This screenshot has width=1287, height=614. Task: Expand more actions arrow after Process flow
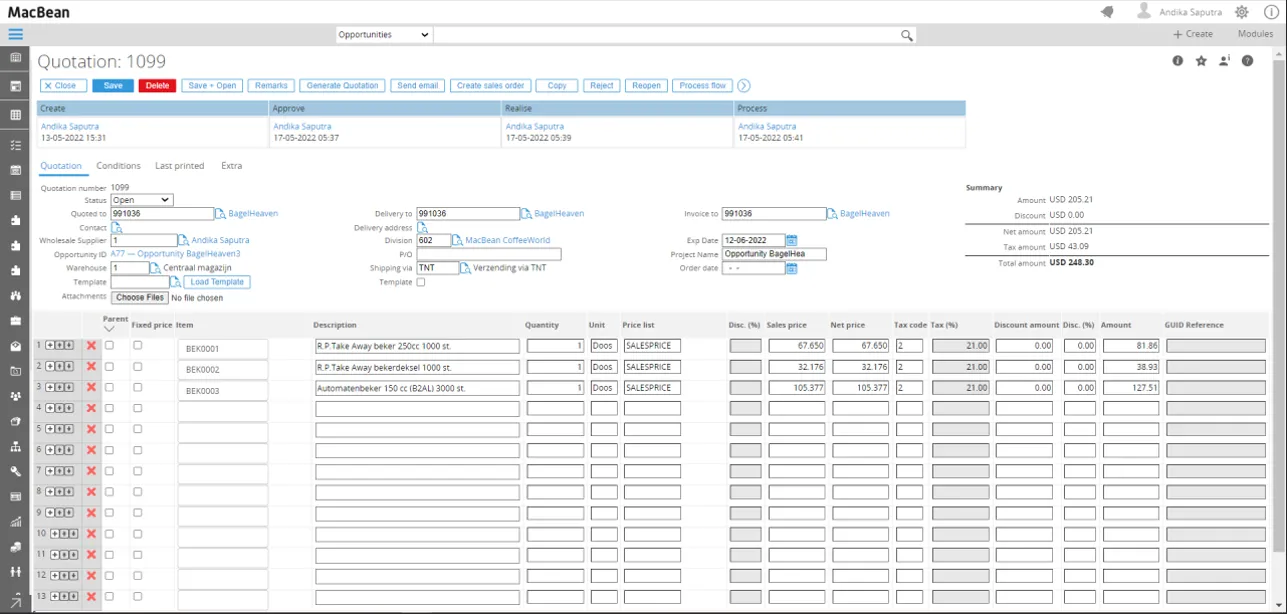coord(743,86)
